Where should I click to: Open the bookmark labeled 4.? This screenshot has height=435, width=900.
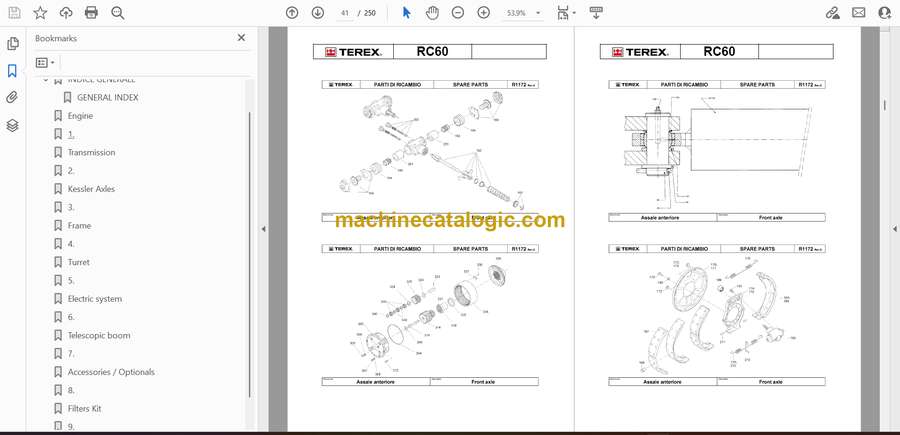71,244
